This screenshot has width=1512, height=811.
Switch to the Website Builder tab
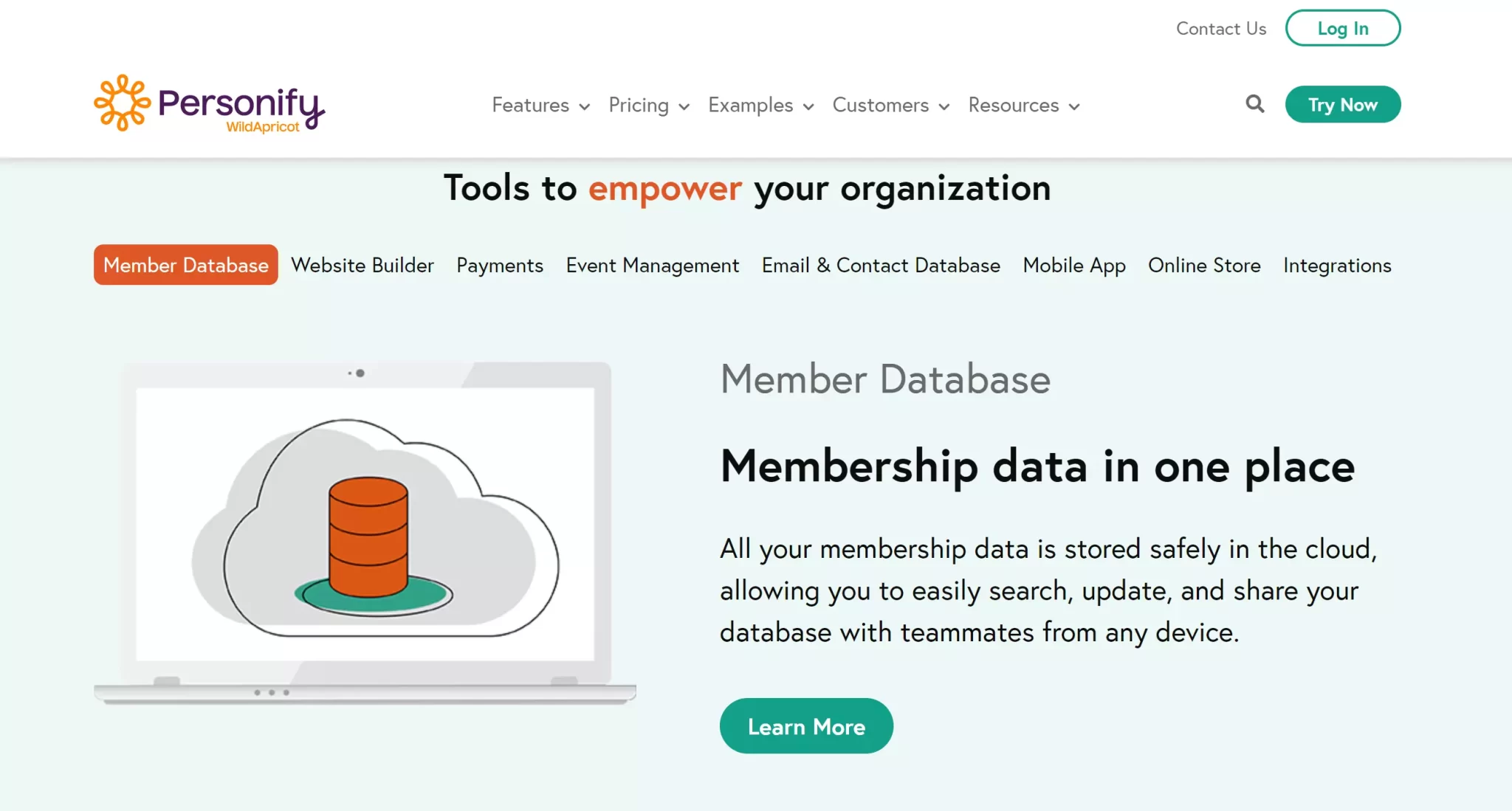coord(362,265)
